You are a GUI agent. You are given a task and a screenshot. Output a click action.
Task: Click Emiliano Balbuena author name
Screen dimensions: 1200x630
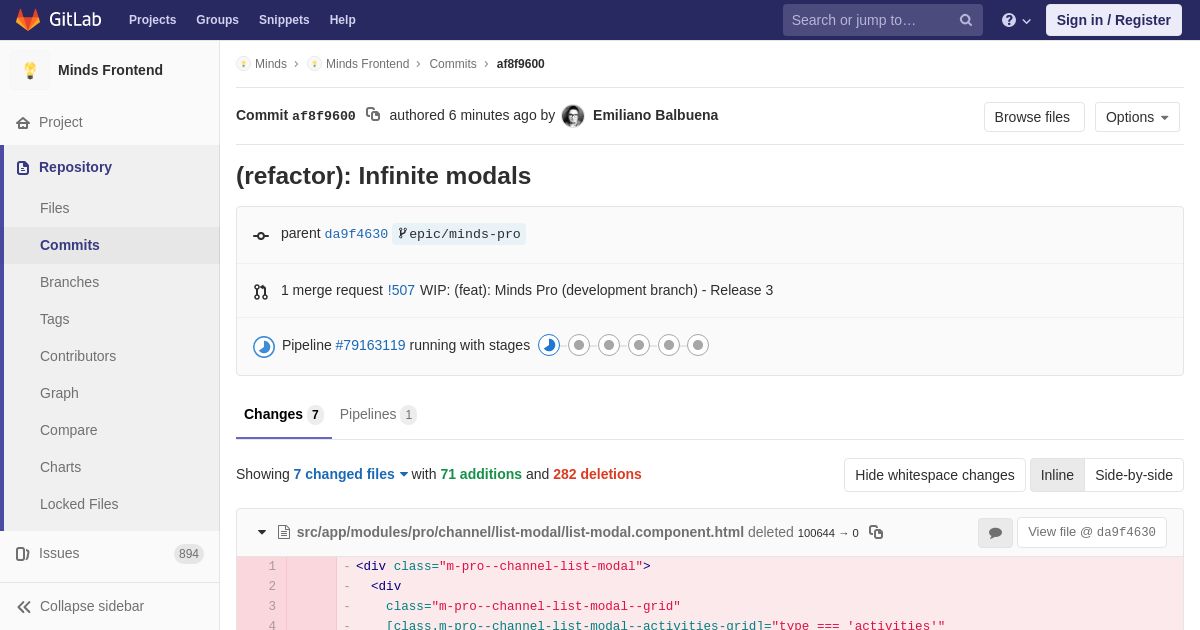coord(655,115)
